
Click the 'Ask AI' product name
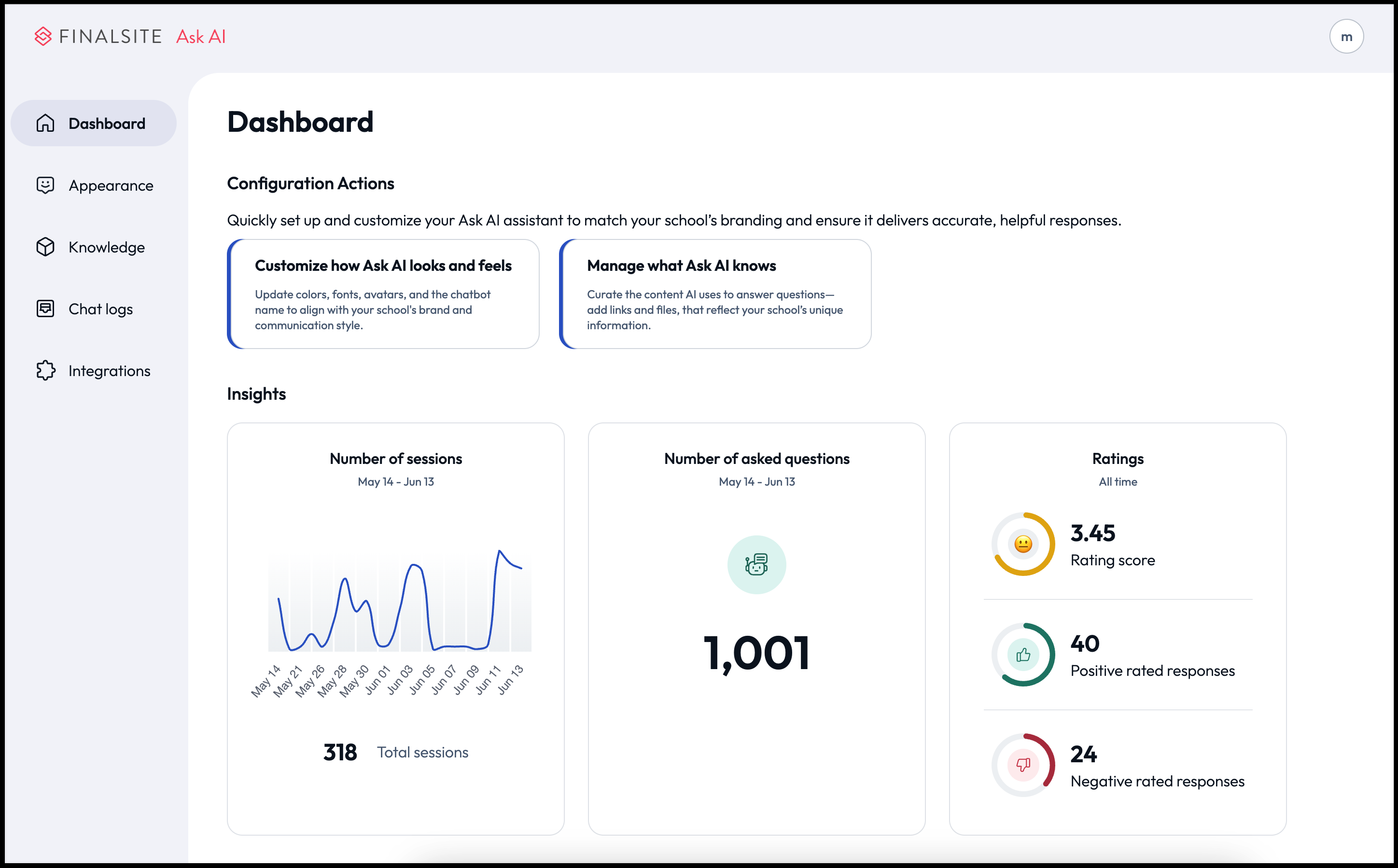[201, 36]
